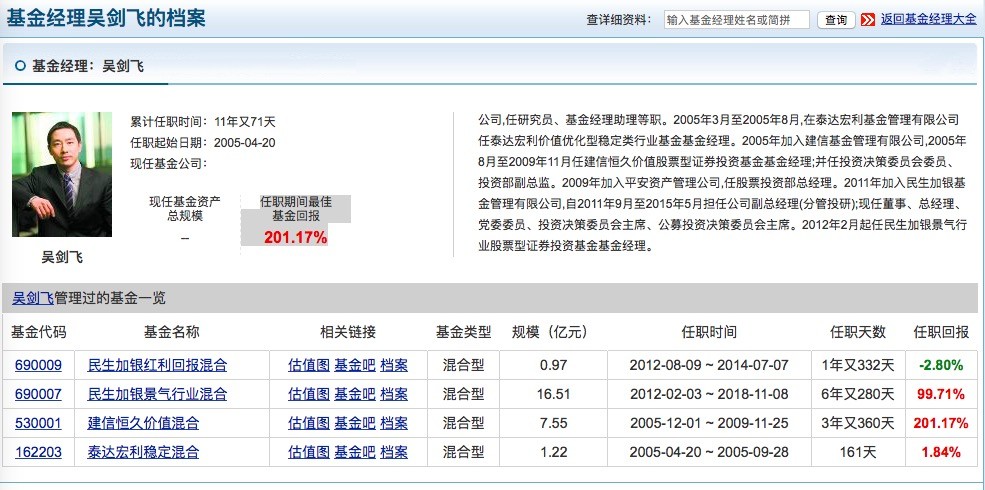Open 估值图 for 泰达宏利稳定混合
Image resolution: width=985 pixels, height=490 pixels.
click(x=309, y=452)
